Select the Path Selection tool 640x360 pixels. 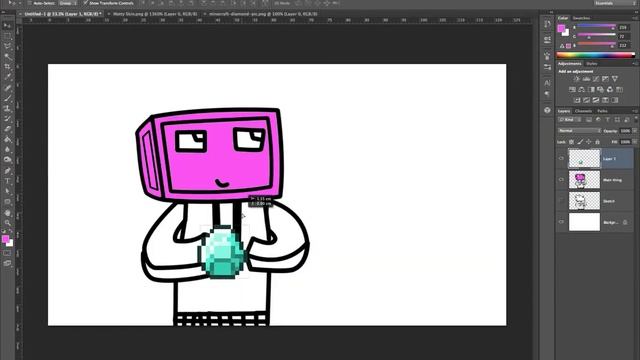coord(7,191)
